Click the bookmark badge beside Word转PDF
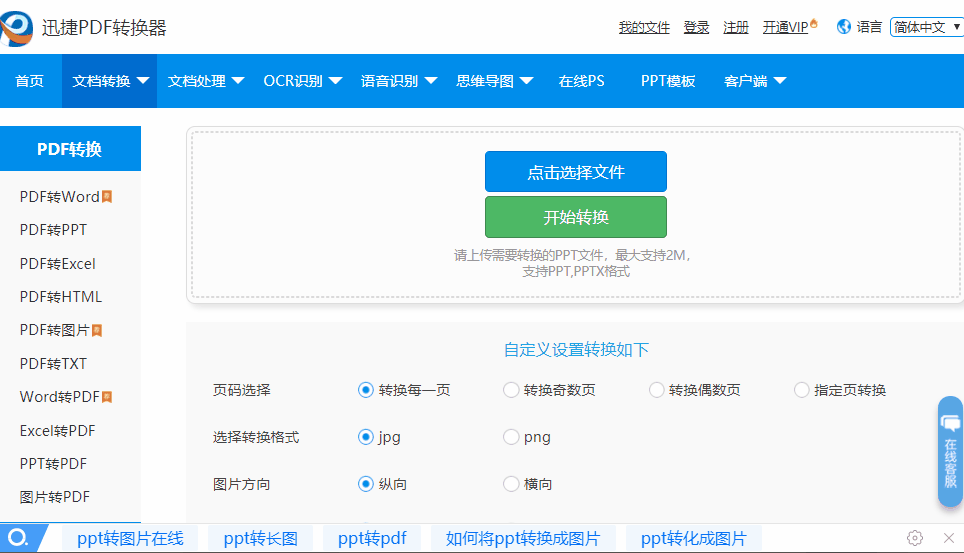This screenshot has width=964, height=553. pyautogui.click(x=107, y=397)
